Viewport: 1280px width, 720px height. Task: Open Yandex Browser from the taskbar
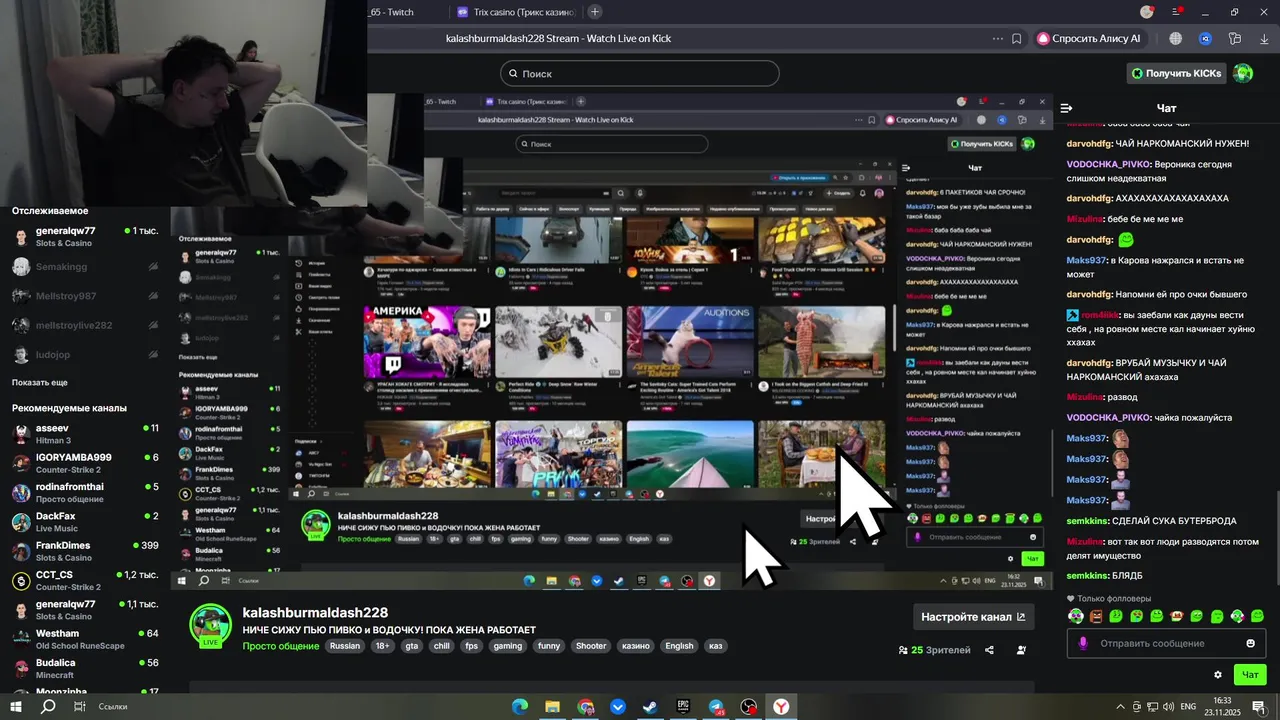pyautogui.click(x=781, y=707)
